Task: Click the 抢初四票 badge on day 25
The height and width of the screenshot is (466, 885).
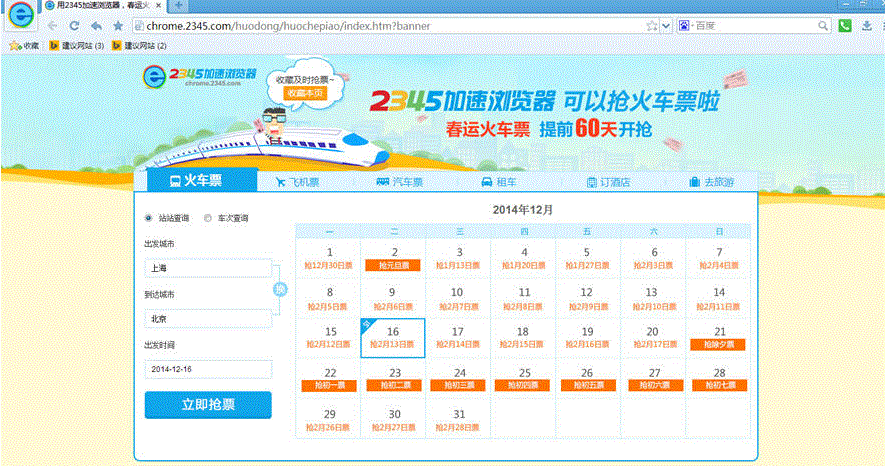Action: [x=523, y=385]
